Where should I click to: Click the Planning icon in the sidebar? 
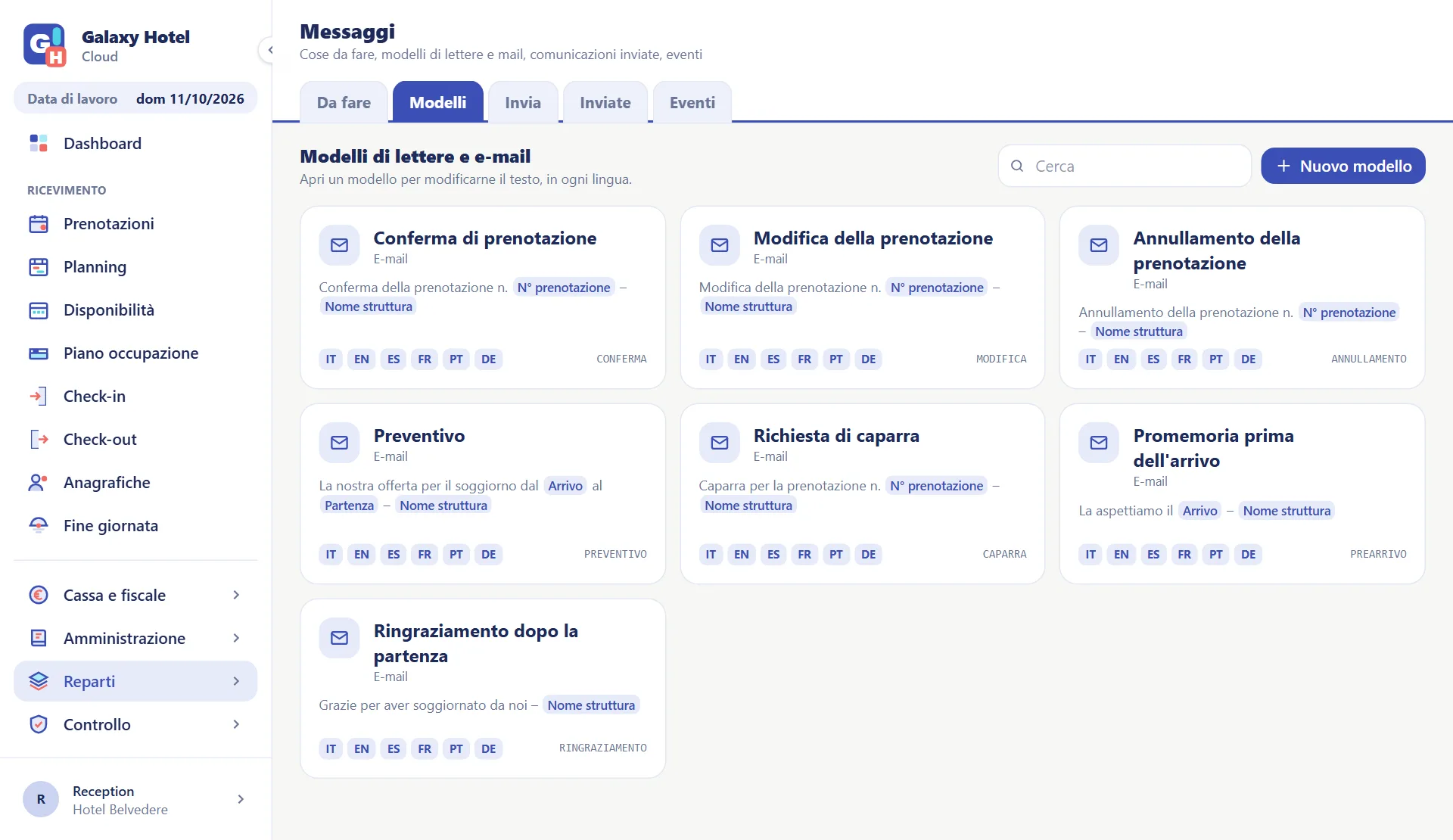point(39,266)
